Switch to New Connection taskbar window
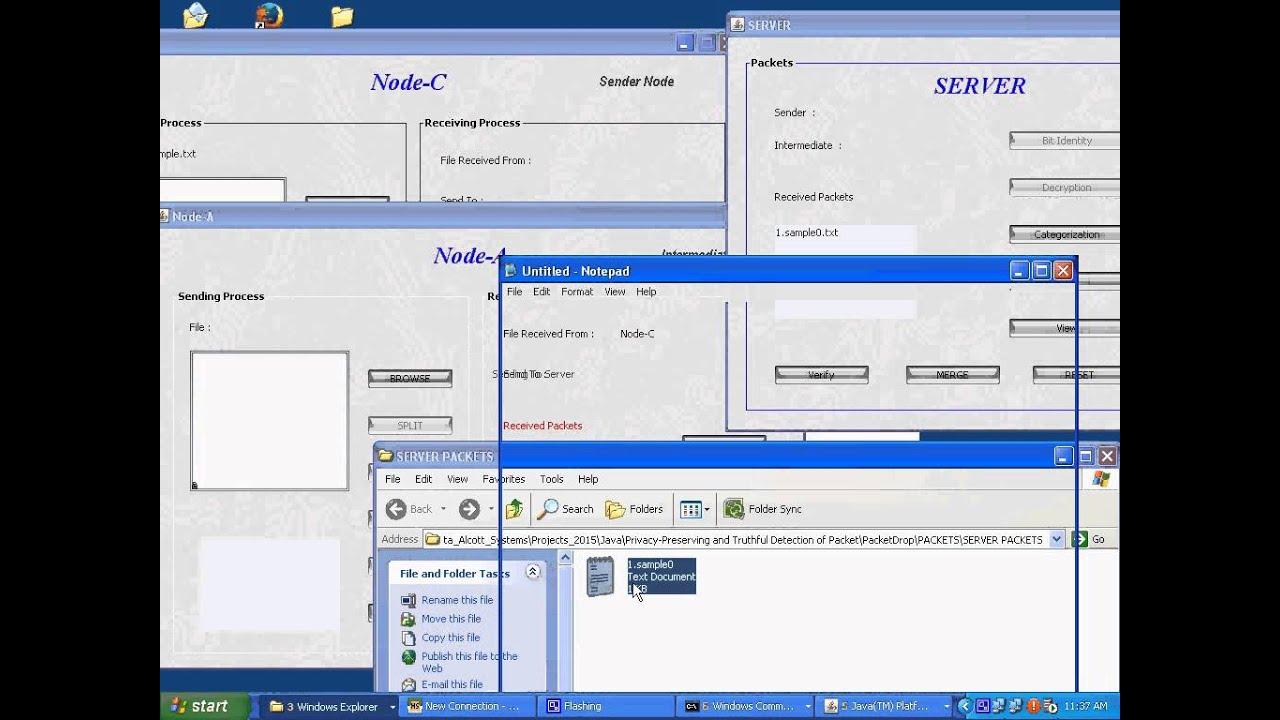This screenshot has width=1280, height=720. 466,706
